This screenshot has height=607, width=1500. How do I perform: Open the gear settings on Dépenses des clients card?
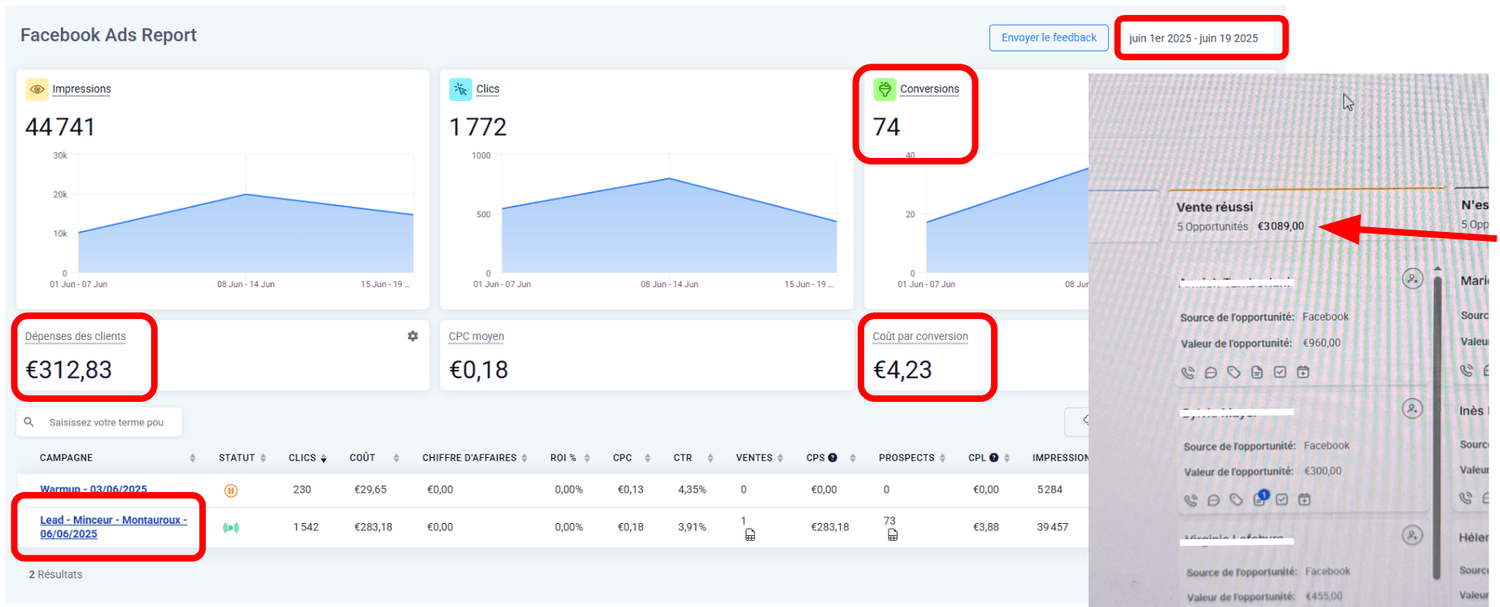click(x=412, y=336)
